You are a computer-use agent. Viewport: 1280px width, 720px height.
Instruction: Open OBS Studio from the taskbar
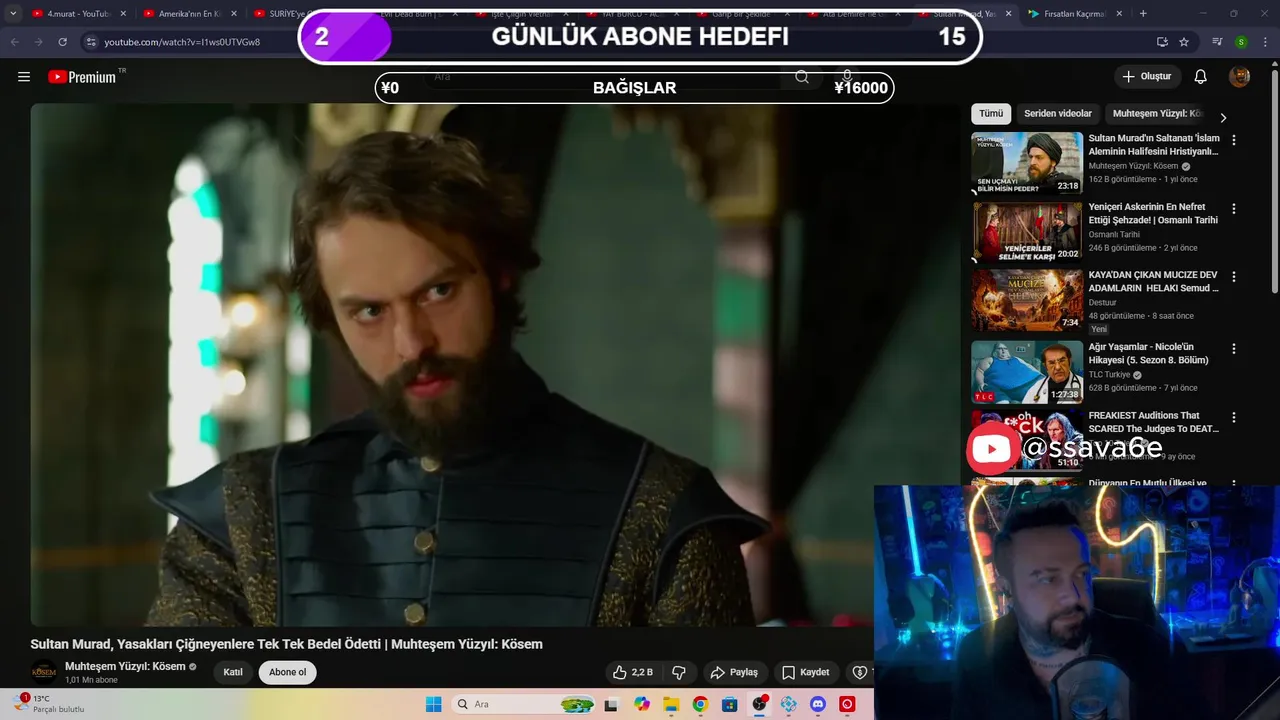tap(759, 705)
